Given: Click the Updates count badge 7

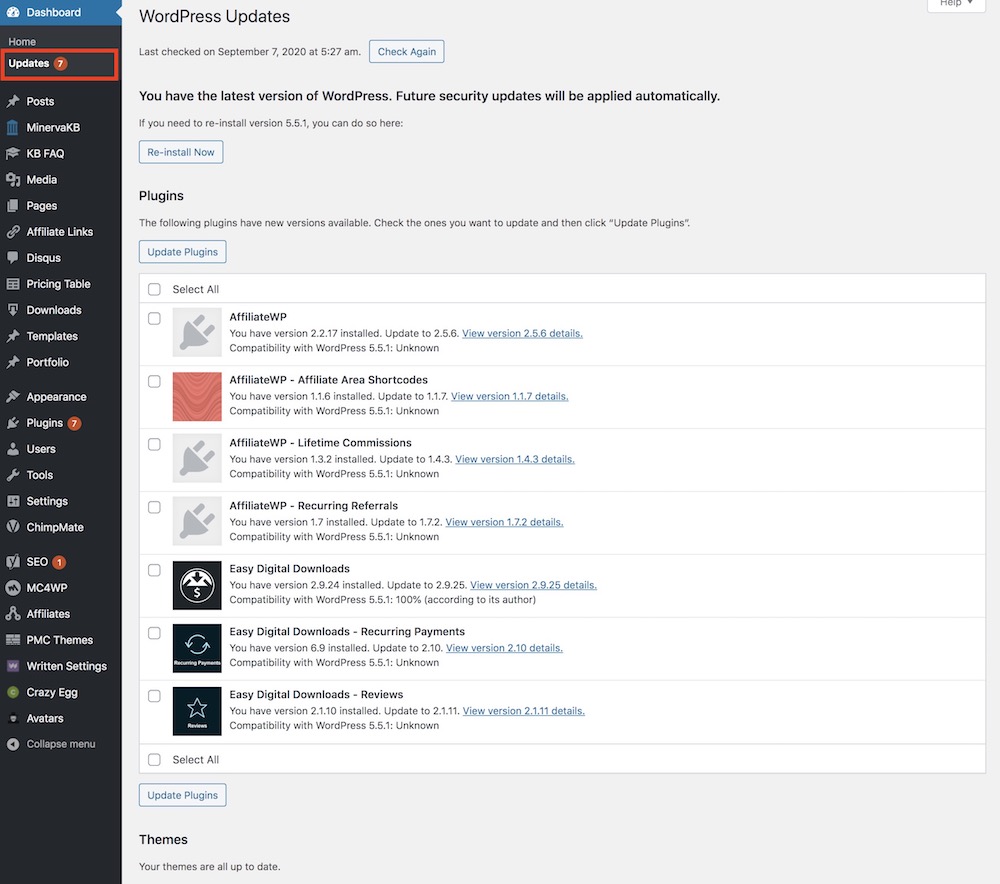Looking at the screenshot, I should tap(61, 64).
